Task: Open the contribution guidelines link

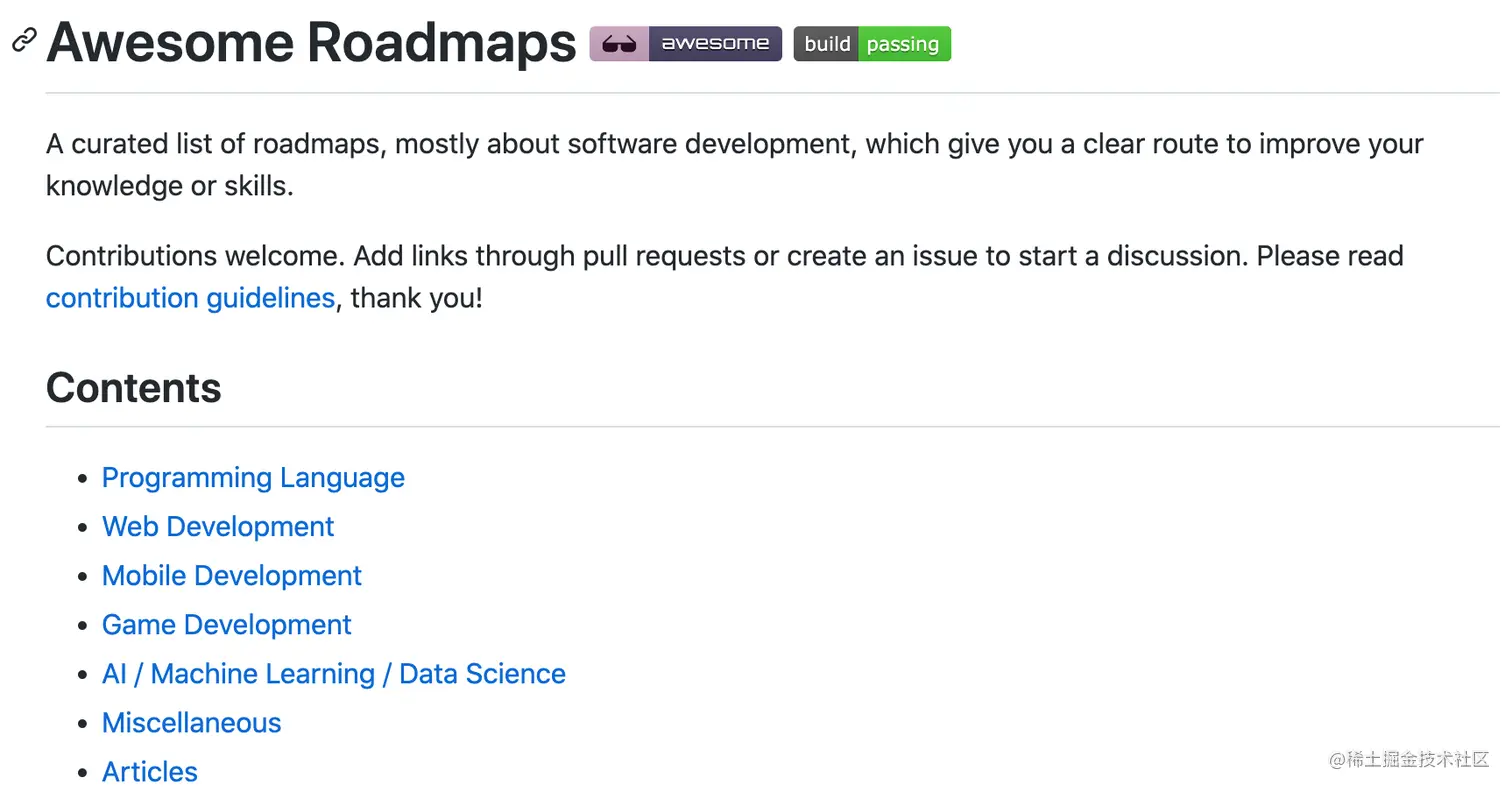Action: (x=190, y=298)
